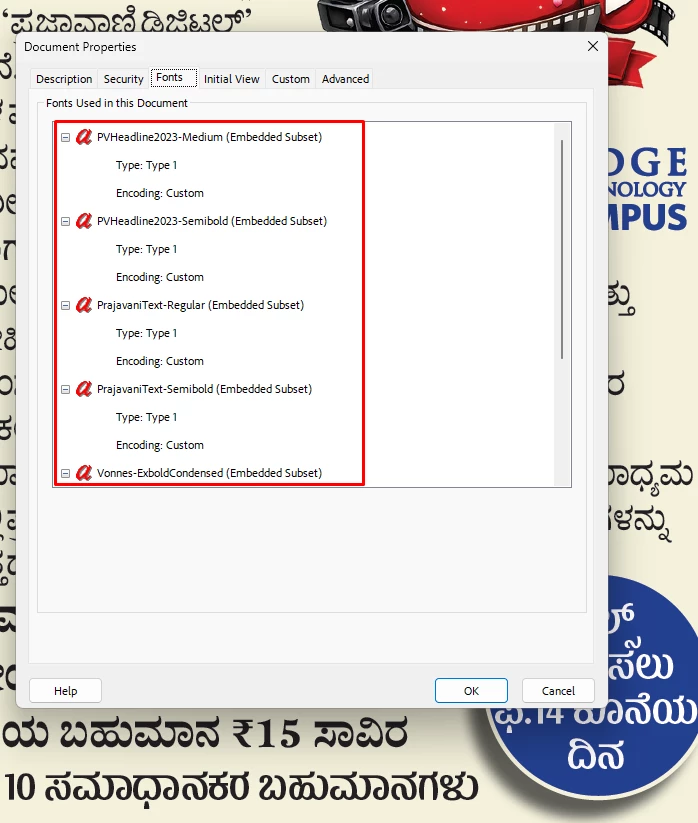Click the font icon beside PVHeadline2023-Semibold
The width and height of the screenshot is (698, 823).
point(84,221)
